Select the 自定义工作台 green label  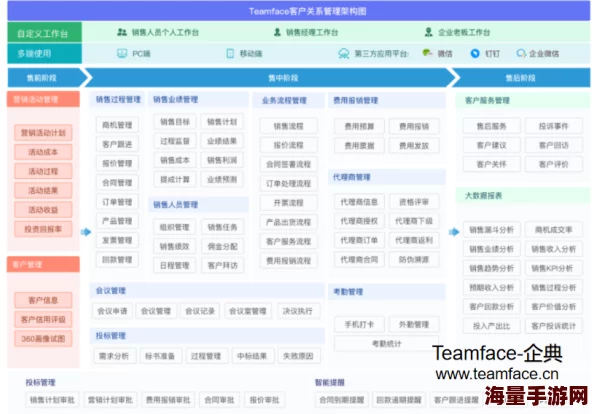pyautogui.click(x=44, y=33)
